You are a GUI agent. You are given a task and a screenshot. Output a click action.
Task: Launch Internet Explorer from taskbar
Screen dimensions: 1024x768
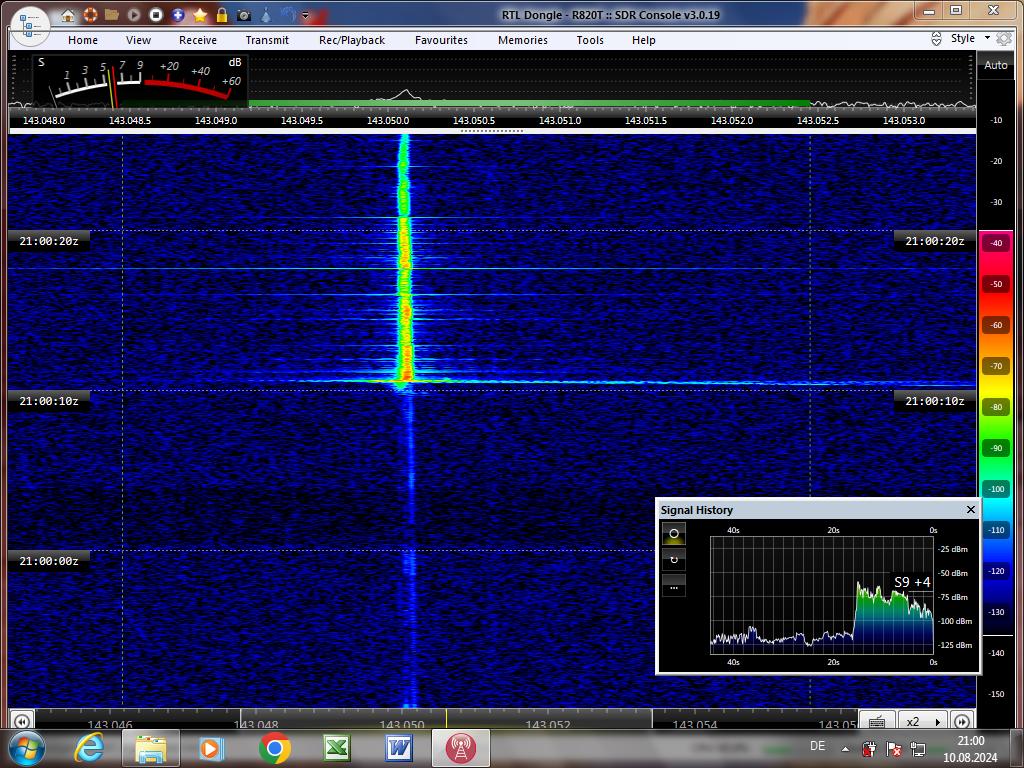coord(90,748)
